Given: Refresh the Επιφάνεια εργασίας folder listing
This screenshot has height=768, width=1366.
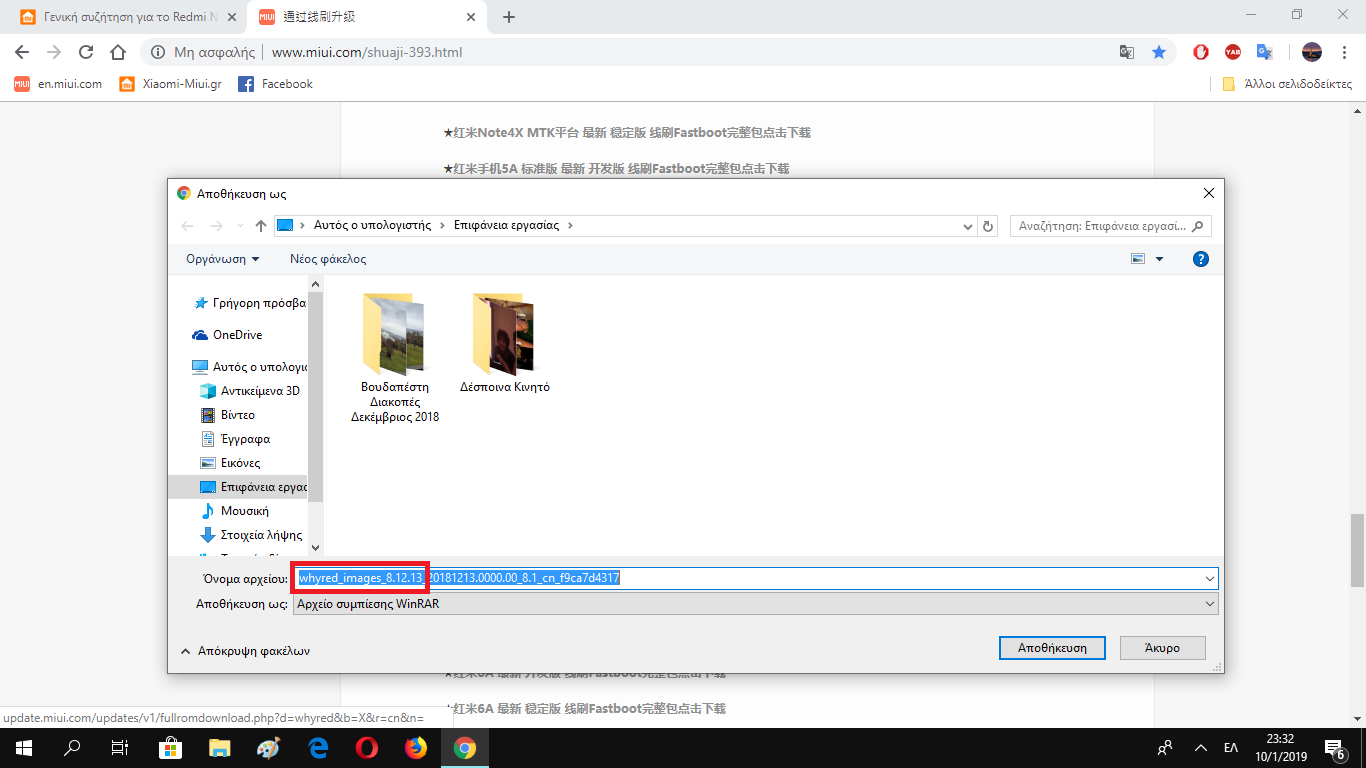Looking at the screenshot, I should (x=989, y=226).
